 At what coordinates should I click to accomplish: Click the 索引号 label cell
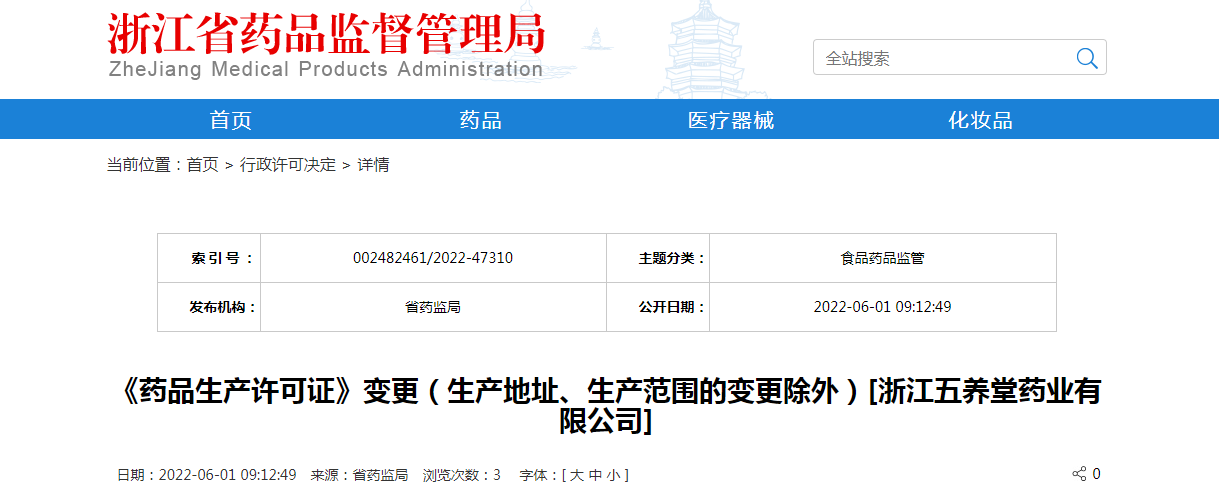pos(209,258)
